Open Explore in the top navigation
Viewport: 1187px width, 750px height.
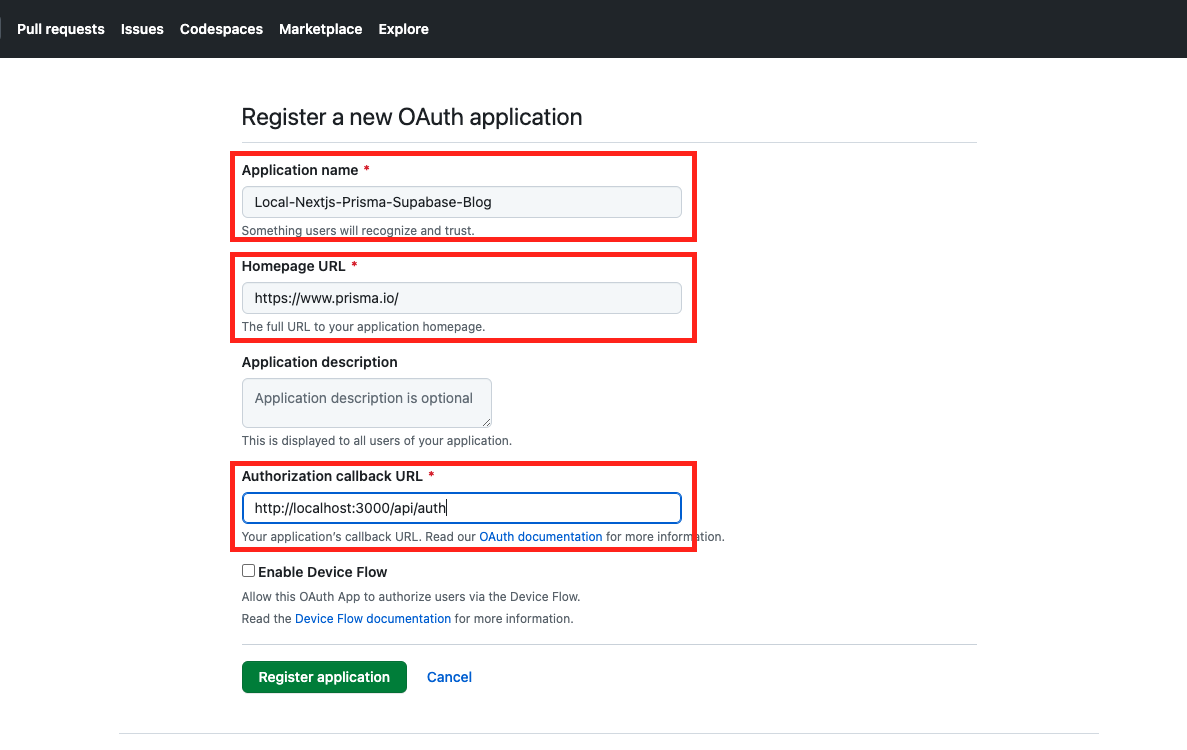pyautogui.click(x=403, y=29)
